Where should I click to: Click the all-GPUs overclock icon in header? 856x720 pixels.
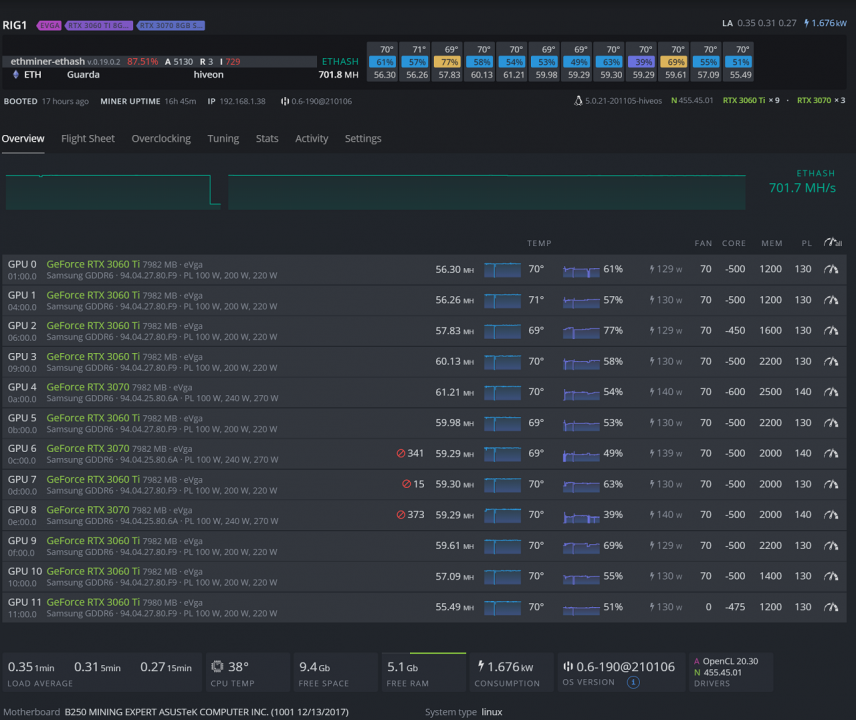(832, 242)
